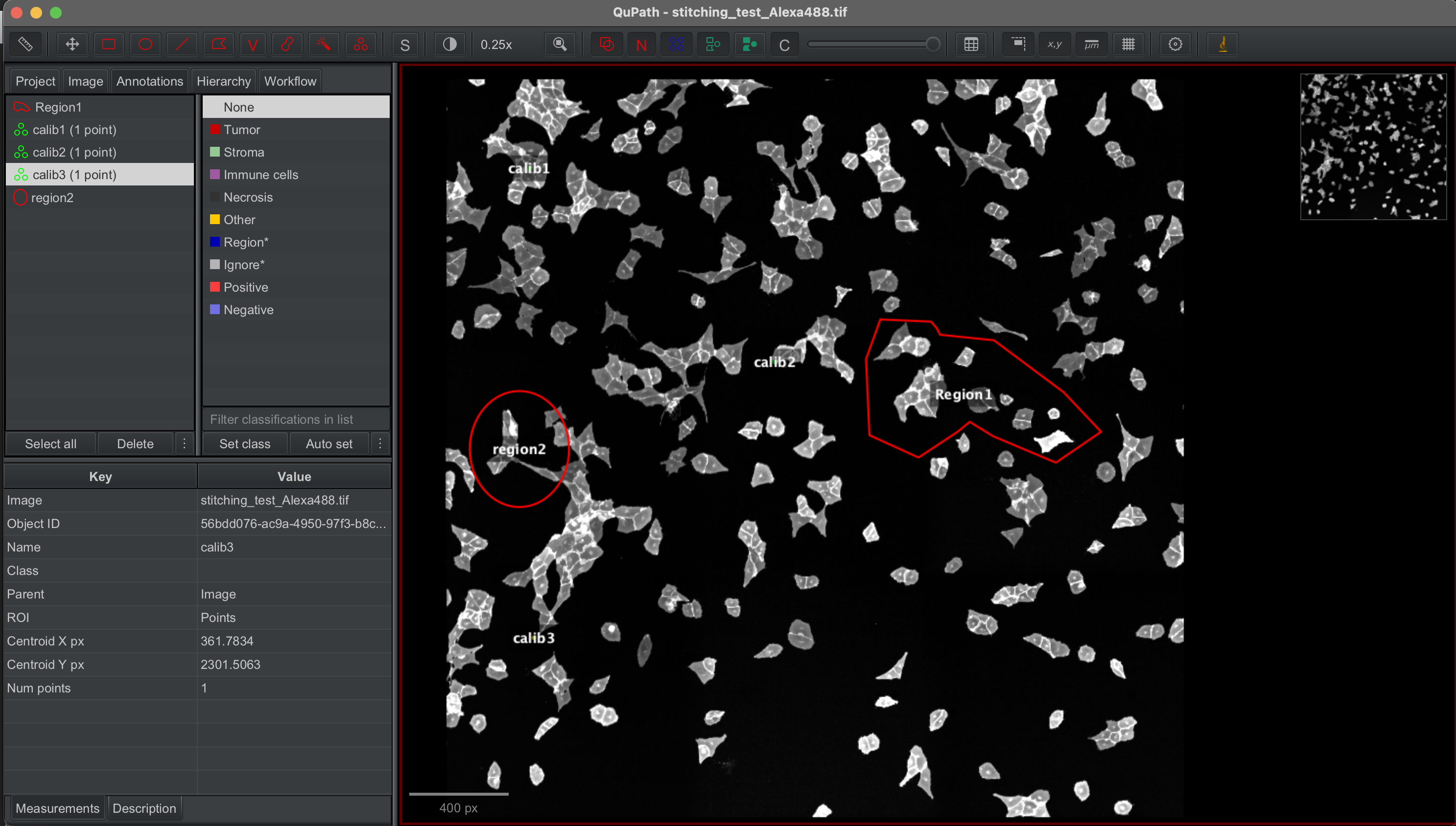The width and height of the screenshot is (1456, 826).
Task: Choose the Region* class
Action: [296, 242]
